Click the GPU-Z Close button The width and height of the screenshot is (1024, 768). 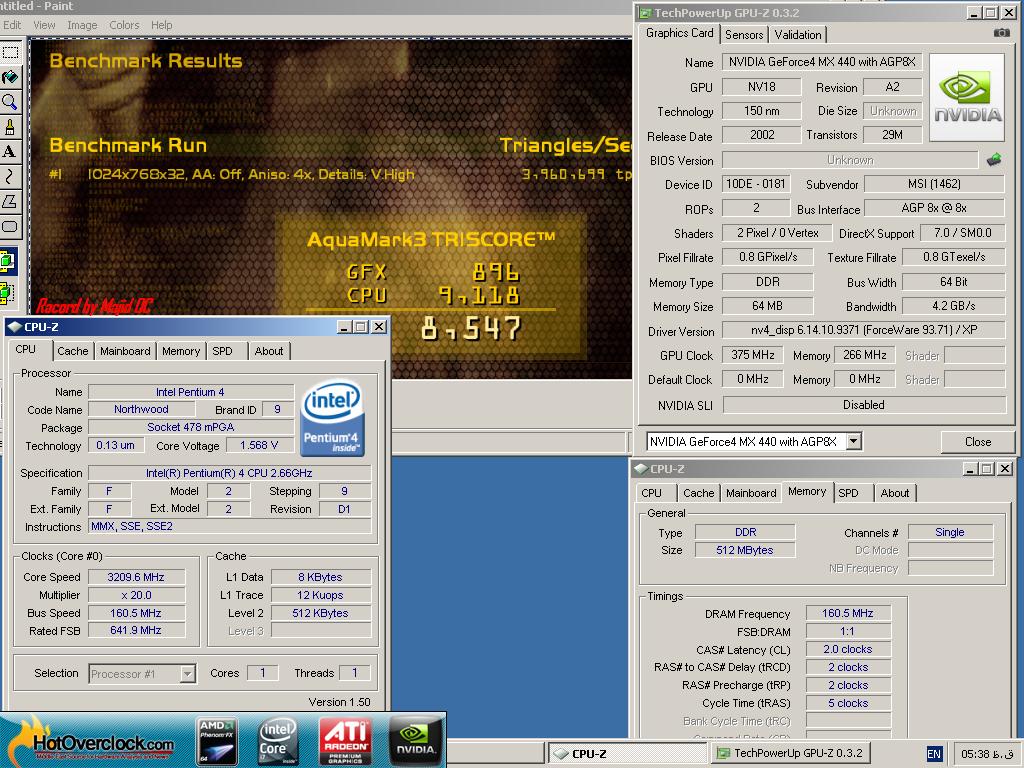pos(978,442)
